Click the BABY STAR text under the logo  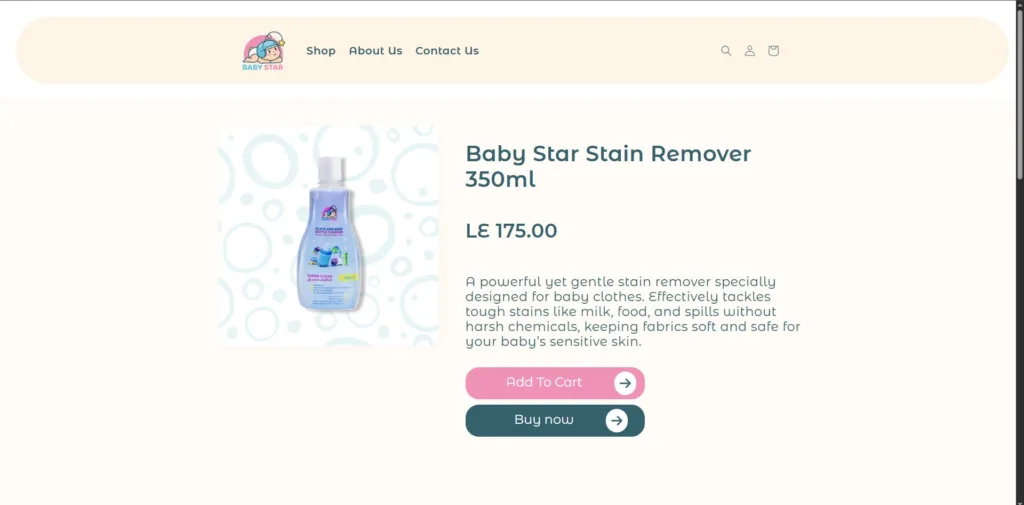tap(263, 67)
